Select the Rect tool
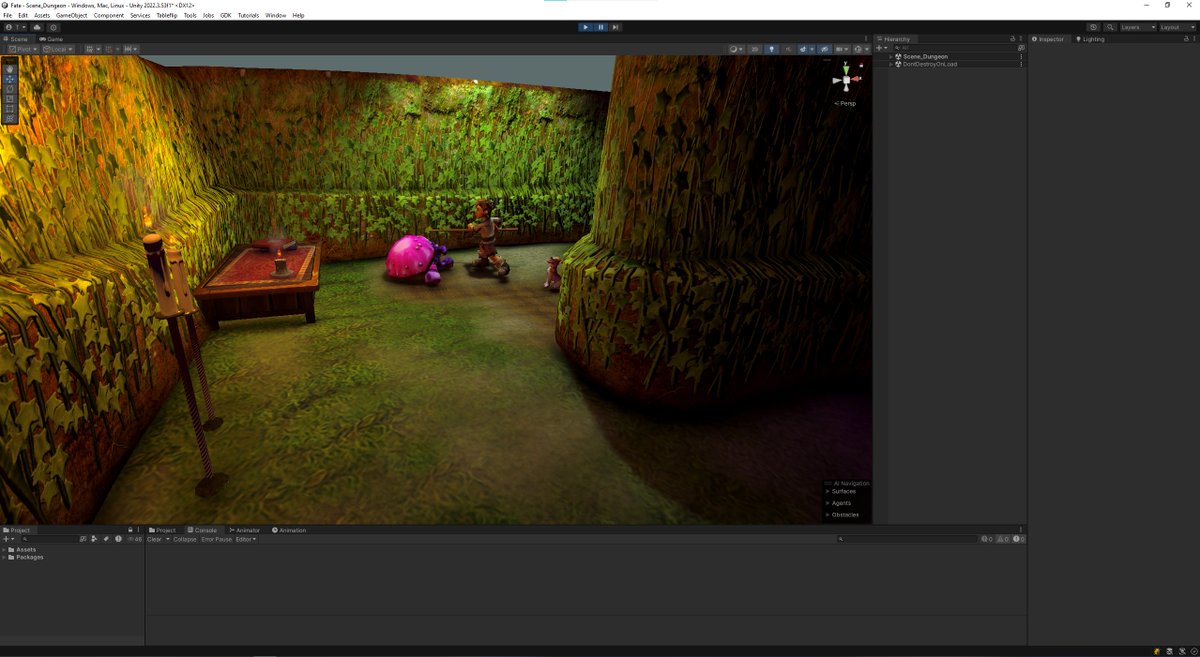Screen dimensions: 1200x657 coord(10,109)
